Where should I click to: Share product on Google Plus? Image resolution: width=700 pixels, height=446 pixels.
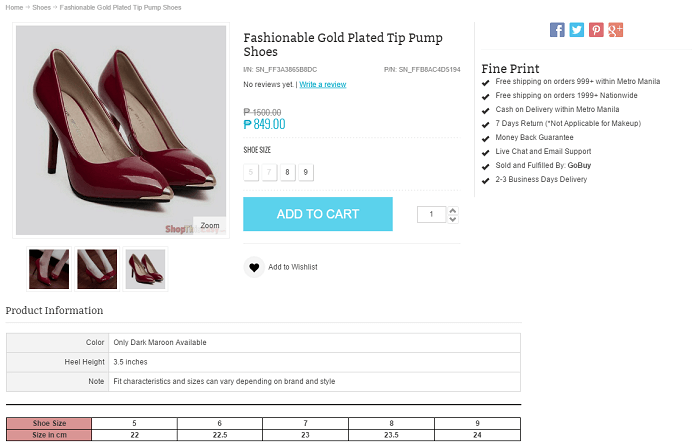click(x=616, y=30)
